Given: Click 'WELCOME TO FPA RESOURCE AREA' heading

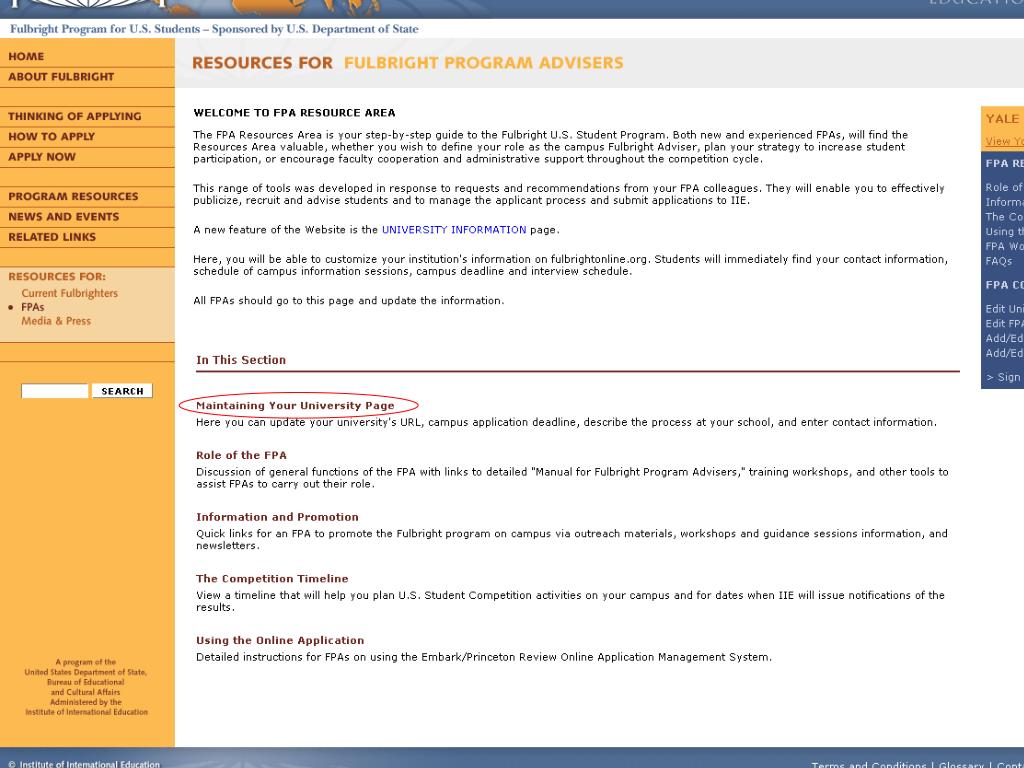Looking at the screenshot, I should [294, 113].
